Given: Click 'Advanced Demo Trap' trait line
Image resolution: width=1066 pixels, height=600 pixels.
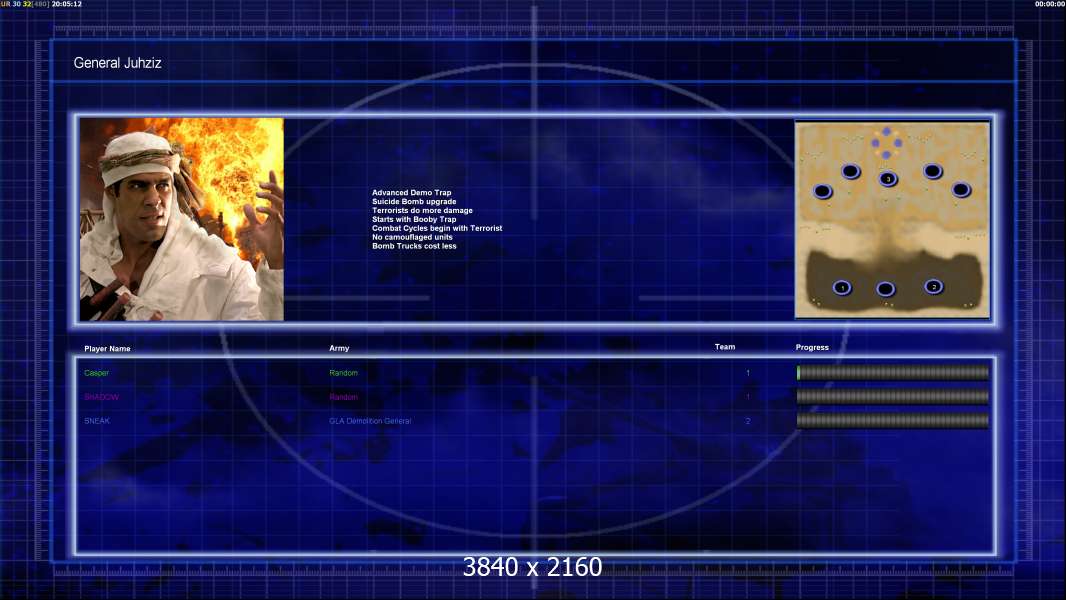Looking at the screenshot, I should click(x=411, y=192).
